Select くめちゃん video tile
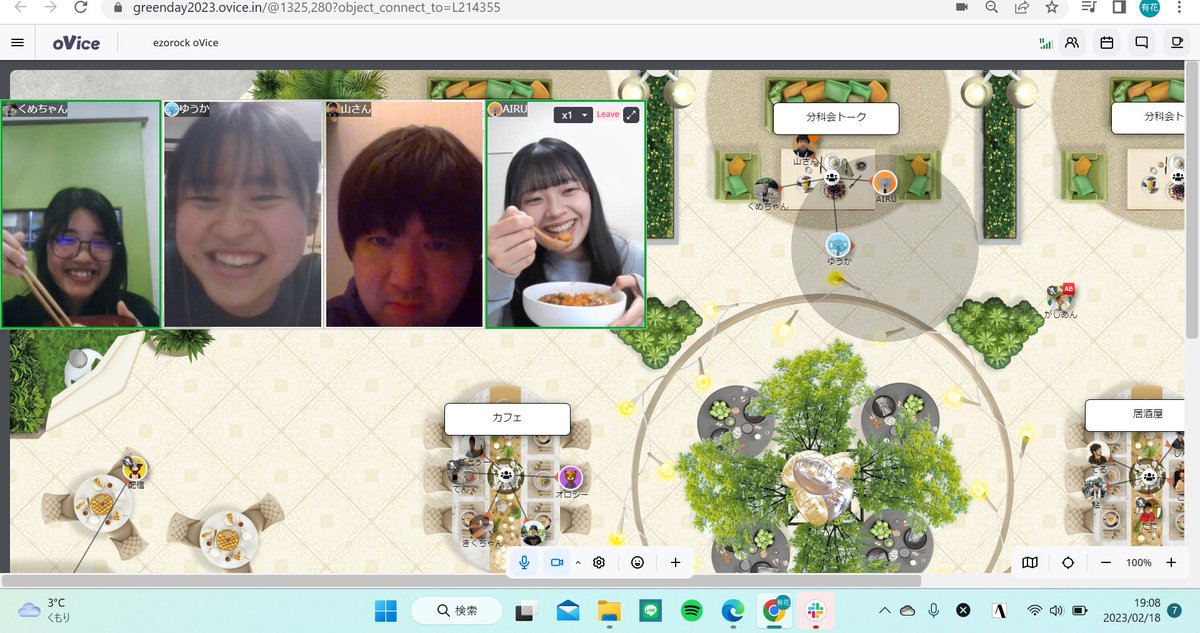The image size is (1200, 633). 81,214
